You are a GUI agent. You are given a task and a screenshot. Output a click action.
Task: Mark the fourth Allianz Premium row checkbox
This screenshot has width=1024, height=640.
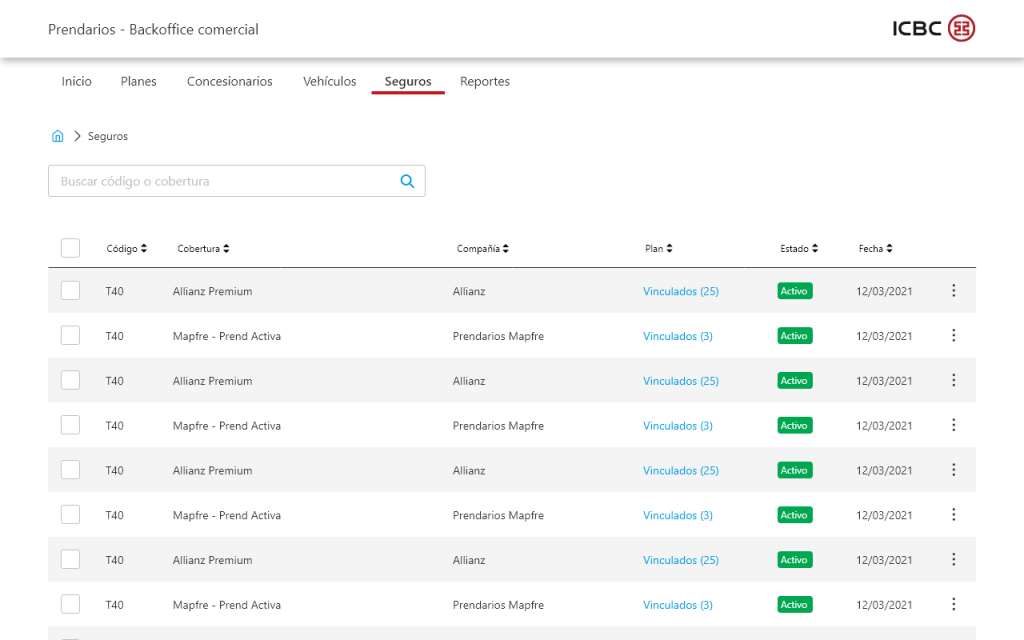(71, 560)
